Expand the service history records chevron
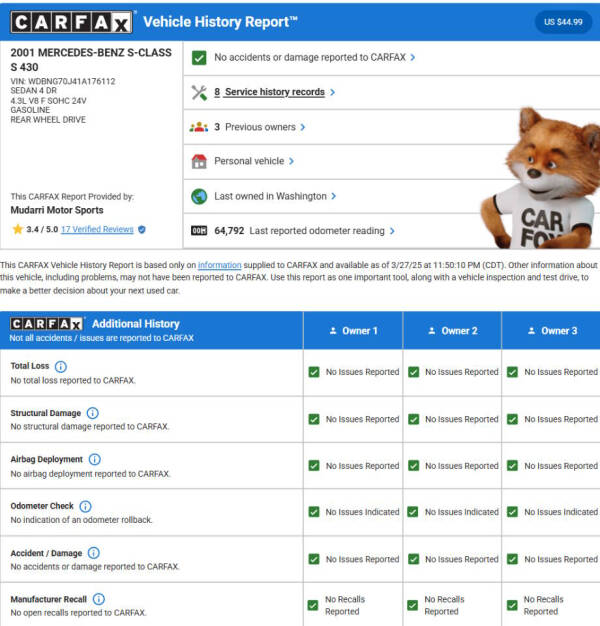The width and height of the screenshot is (600, 626). (333, 93)
